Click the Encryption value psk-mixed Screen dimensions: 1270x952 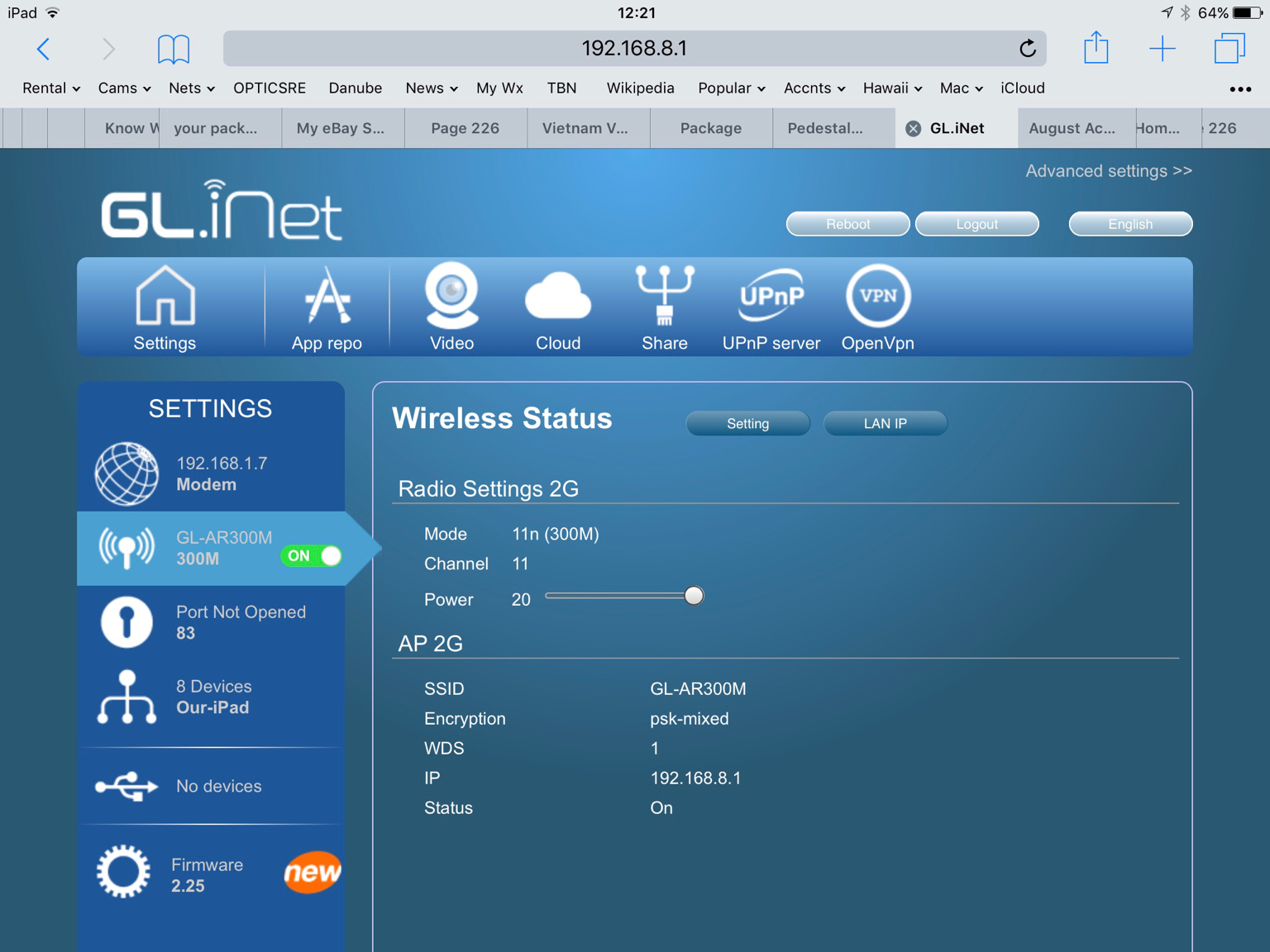690,719
